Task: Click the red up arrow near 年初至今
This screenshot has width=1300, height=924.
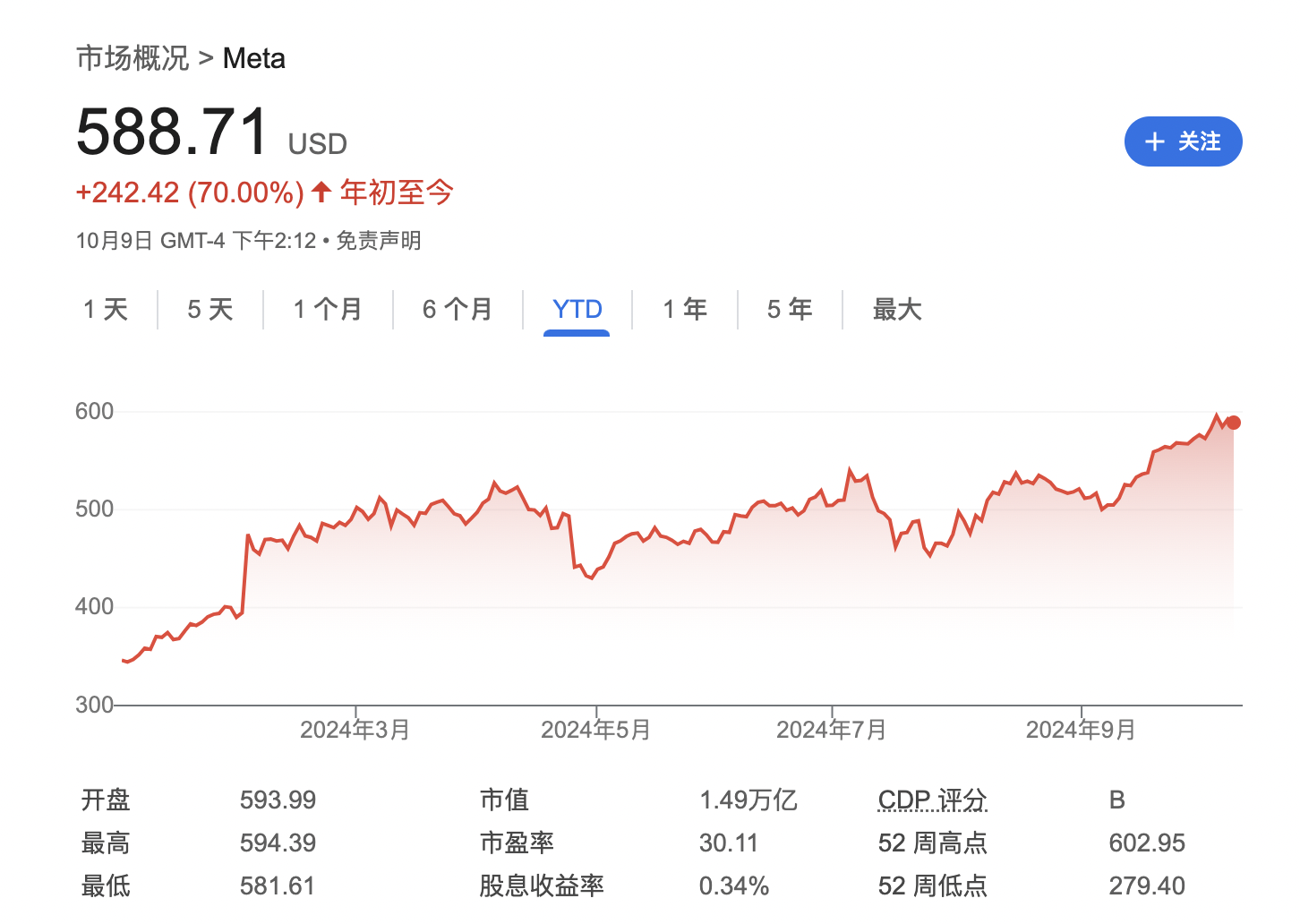Action: point(321,192)
